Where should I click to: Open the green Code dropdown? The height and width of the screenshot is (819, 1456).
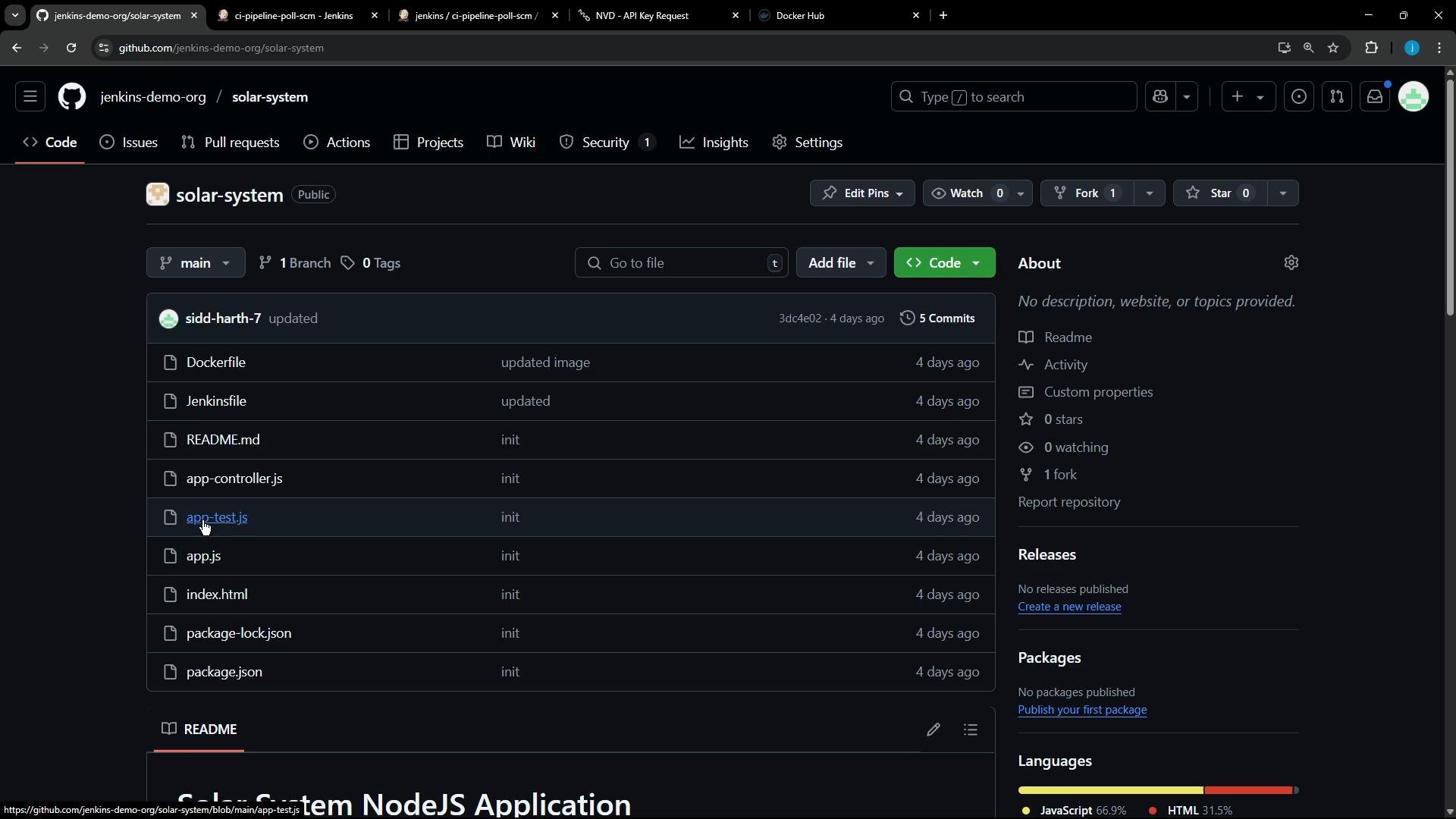tap(945, 263)
